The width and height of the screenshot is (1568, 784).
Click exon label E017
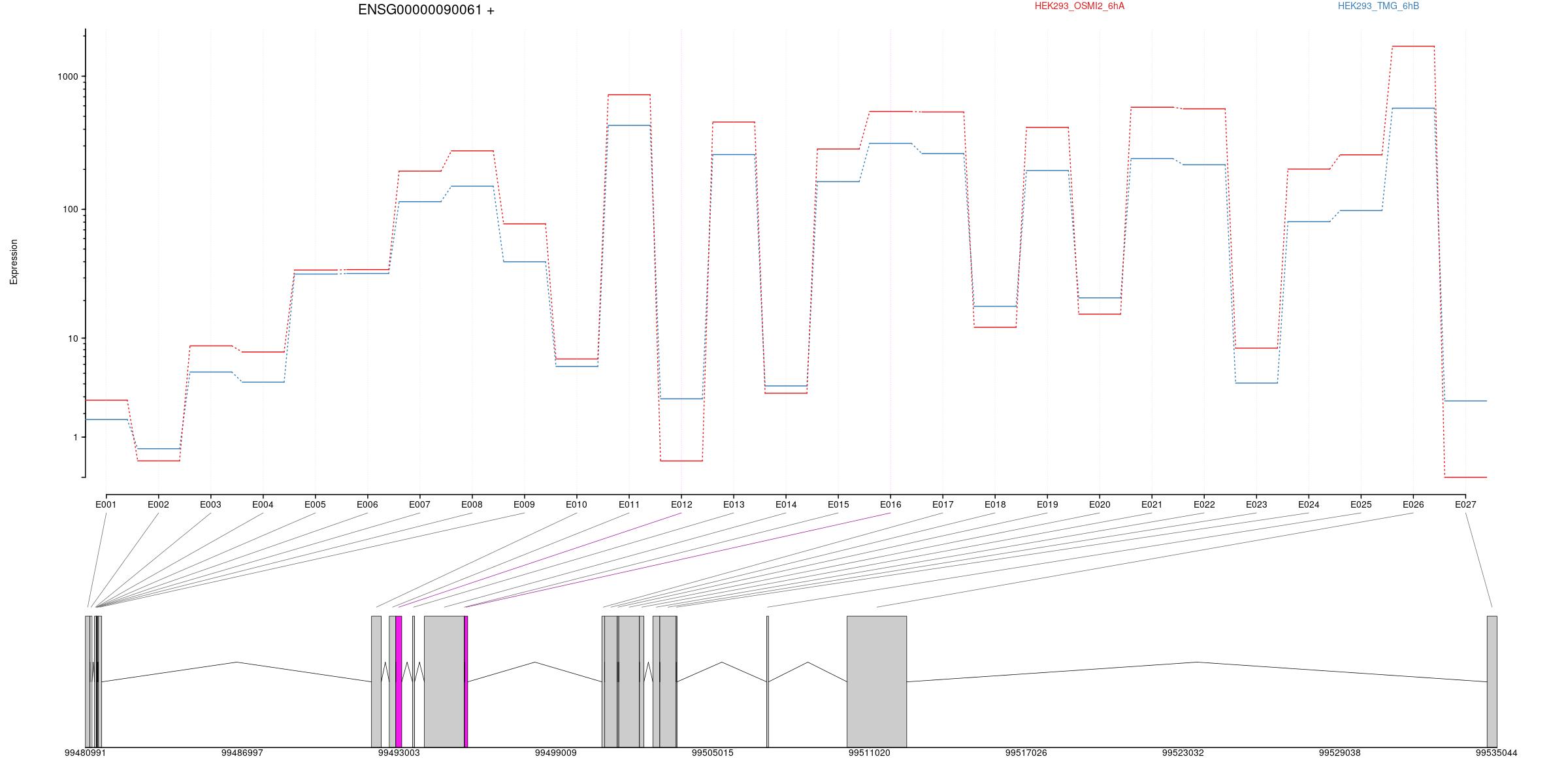pos(943,504)
